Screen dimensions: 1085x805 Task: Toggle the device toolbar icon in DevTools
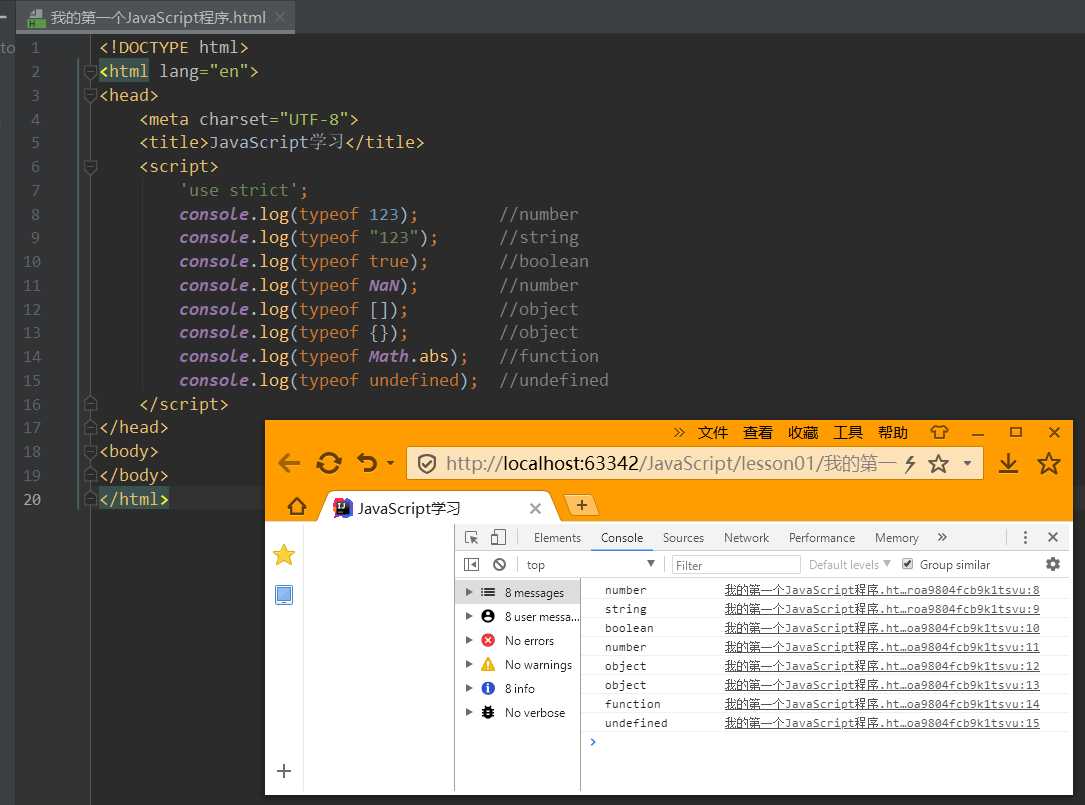[x=498, y=537]
